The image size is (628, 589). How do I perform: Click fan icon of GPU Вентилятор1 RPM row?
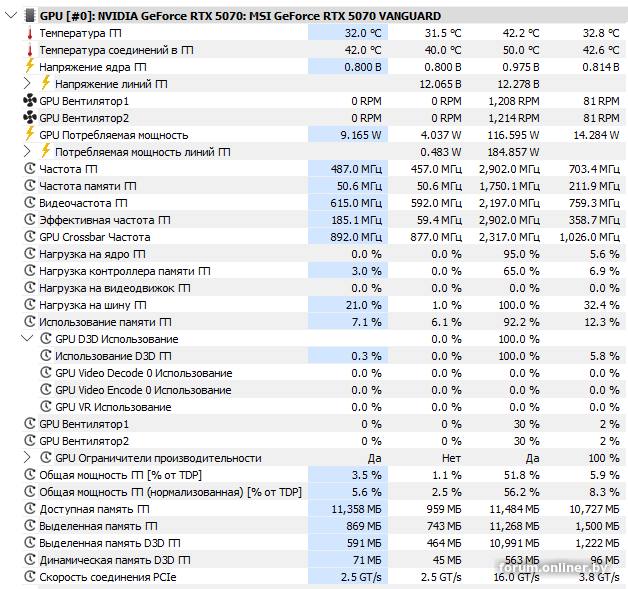point(30,101)
